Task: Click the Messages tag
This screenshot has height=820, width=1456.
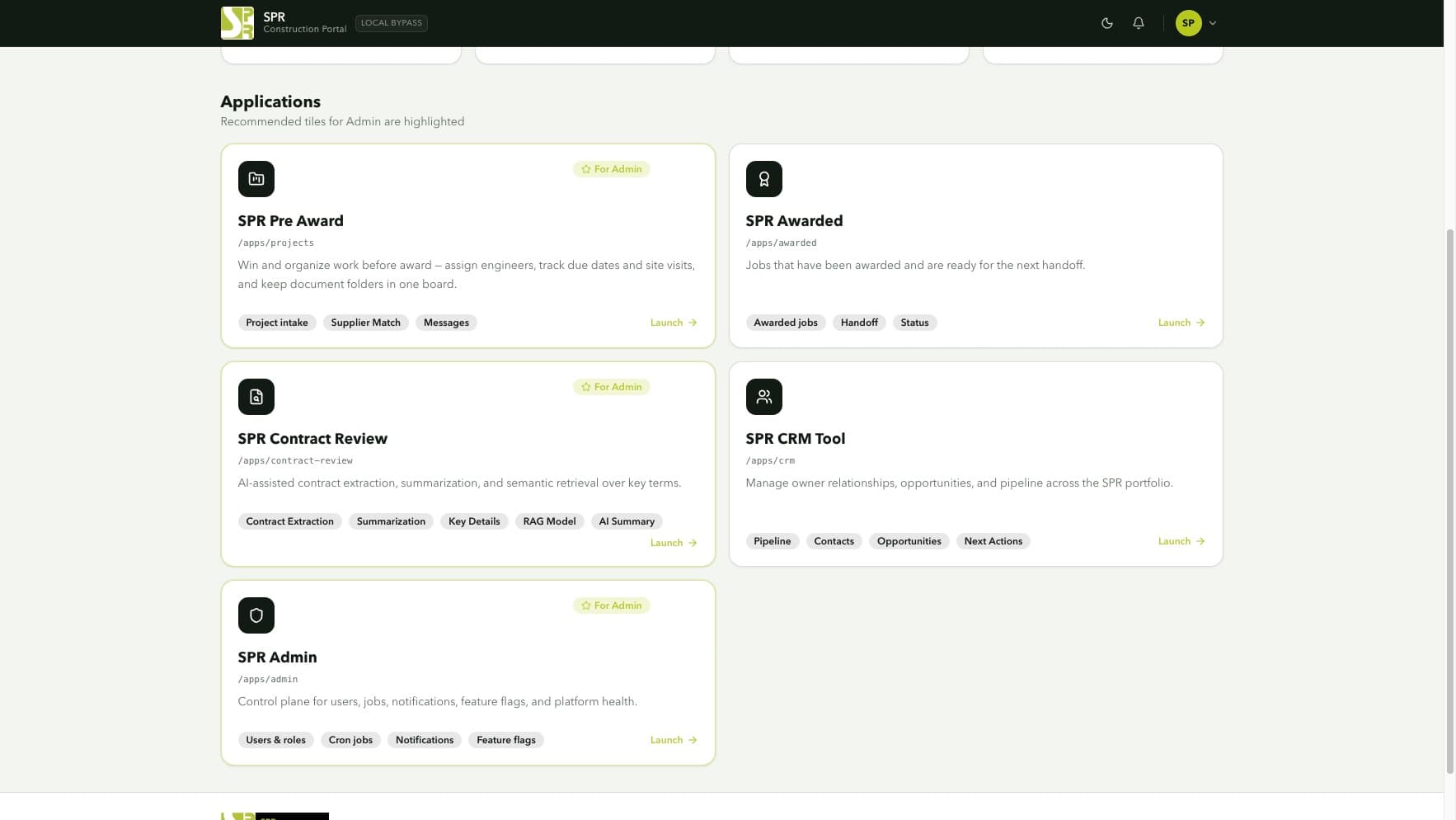Action: point(446,323)
